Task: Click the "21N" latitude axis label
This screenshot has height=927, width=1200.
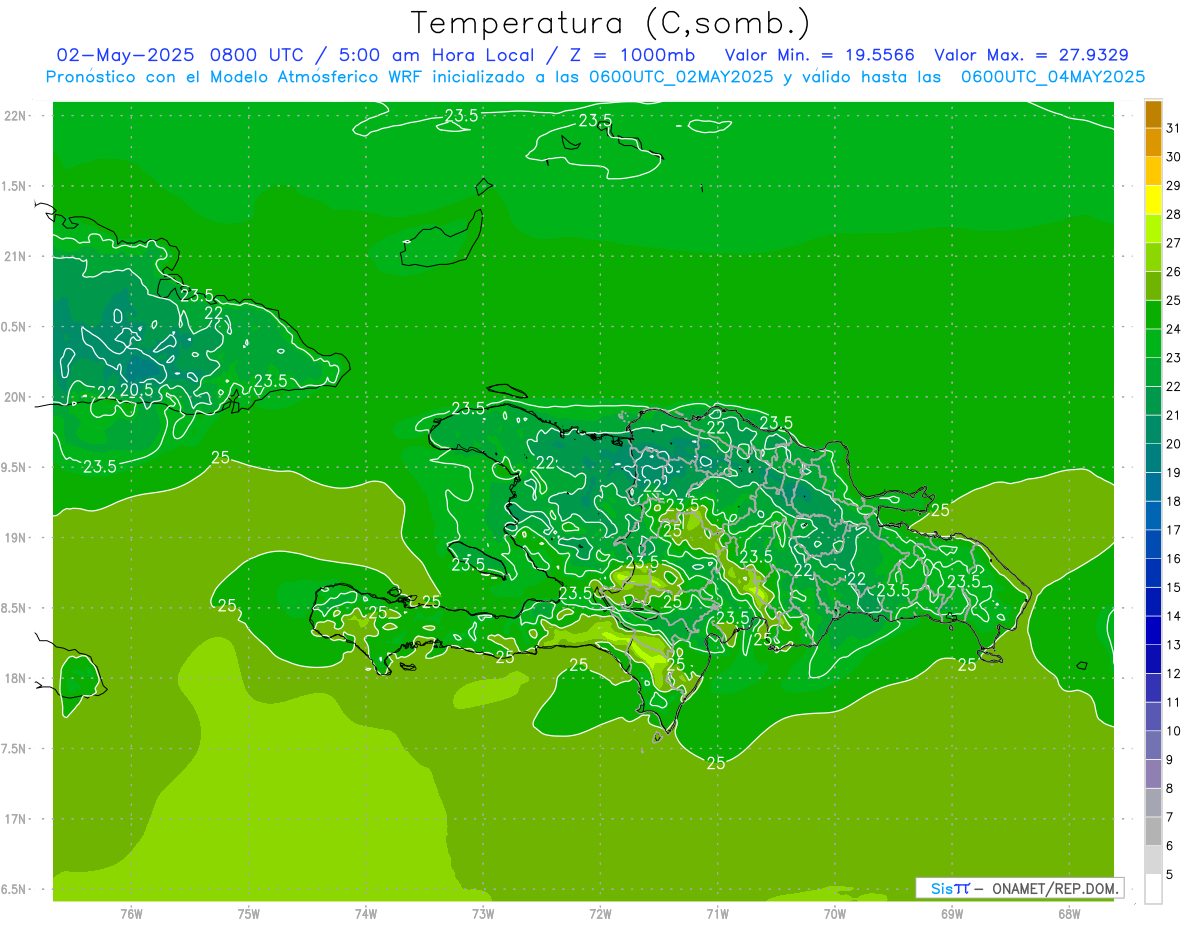Action: [16, 256]
